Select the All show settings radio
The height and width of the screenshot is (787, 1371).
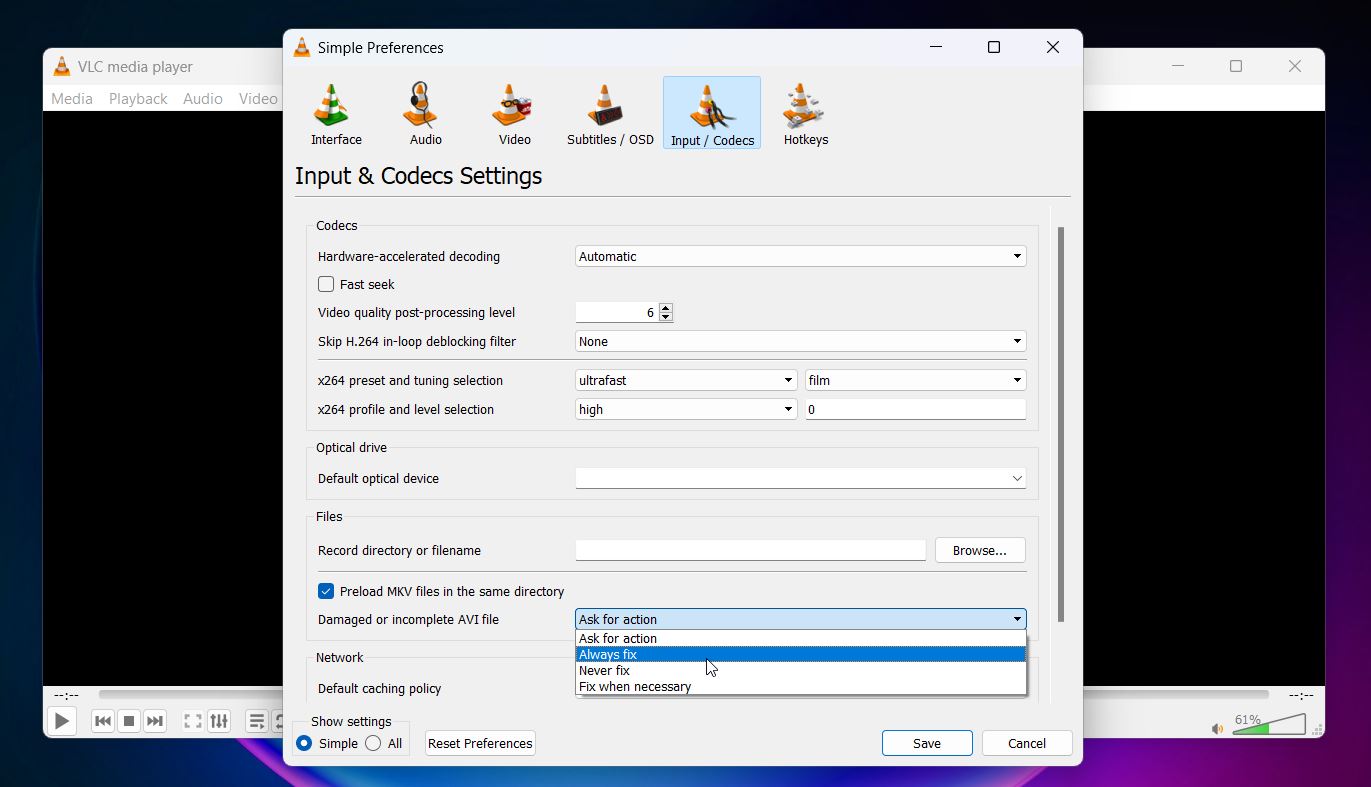(373, 743)
